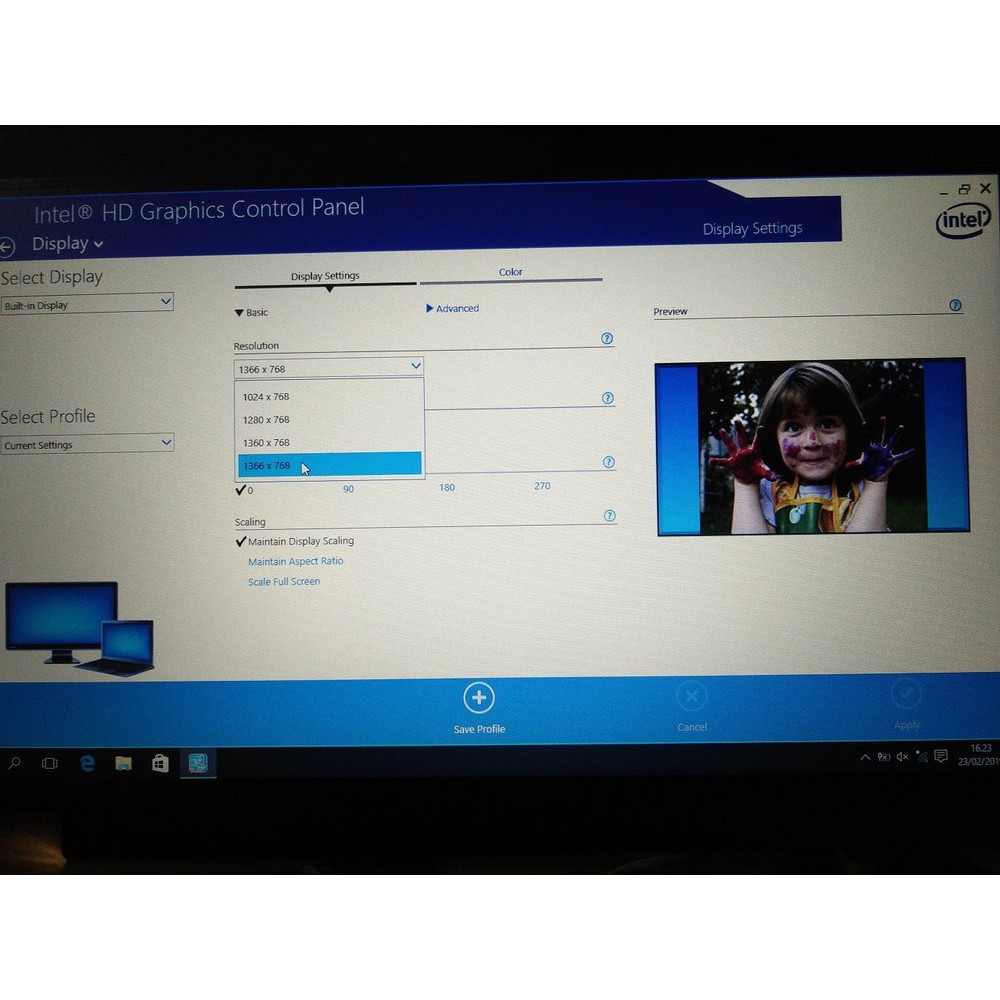Open the Intel HD Graphics taskbar icon
The width and height of the screenshot is (1000, 1000).
197,763
